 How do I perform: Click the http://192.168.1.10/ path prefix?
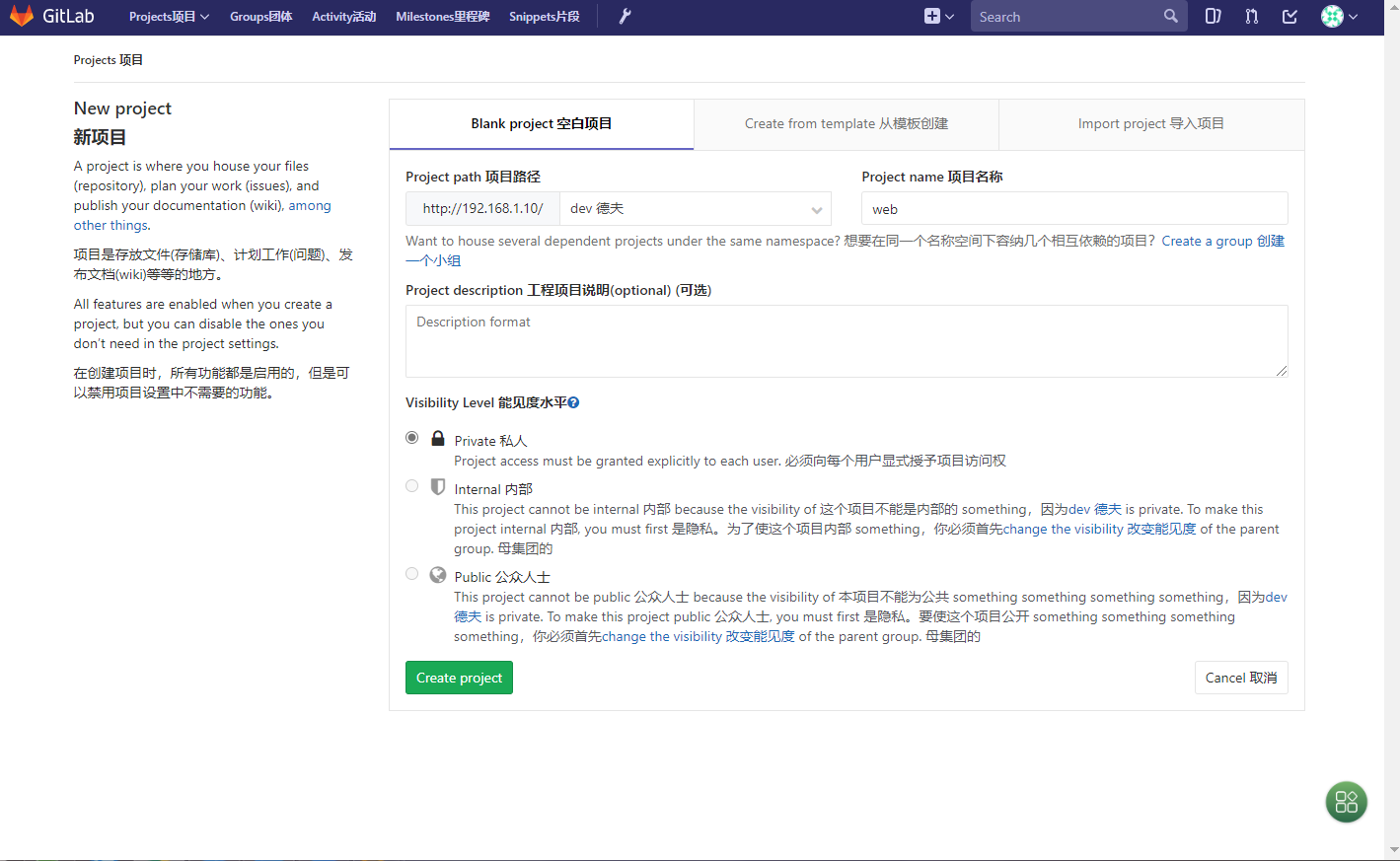pos(482,209)
